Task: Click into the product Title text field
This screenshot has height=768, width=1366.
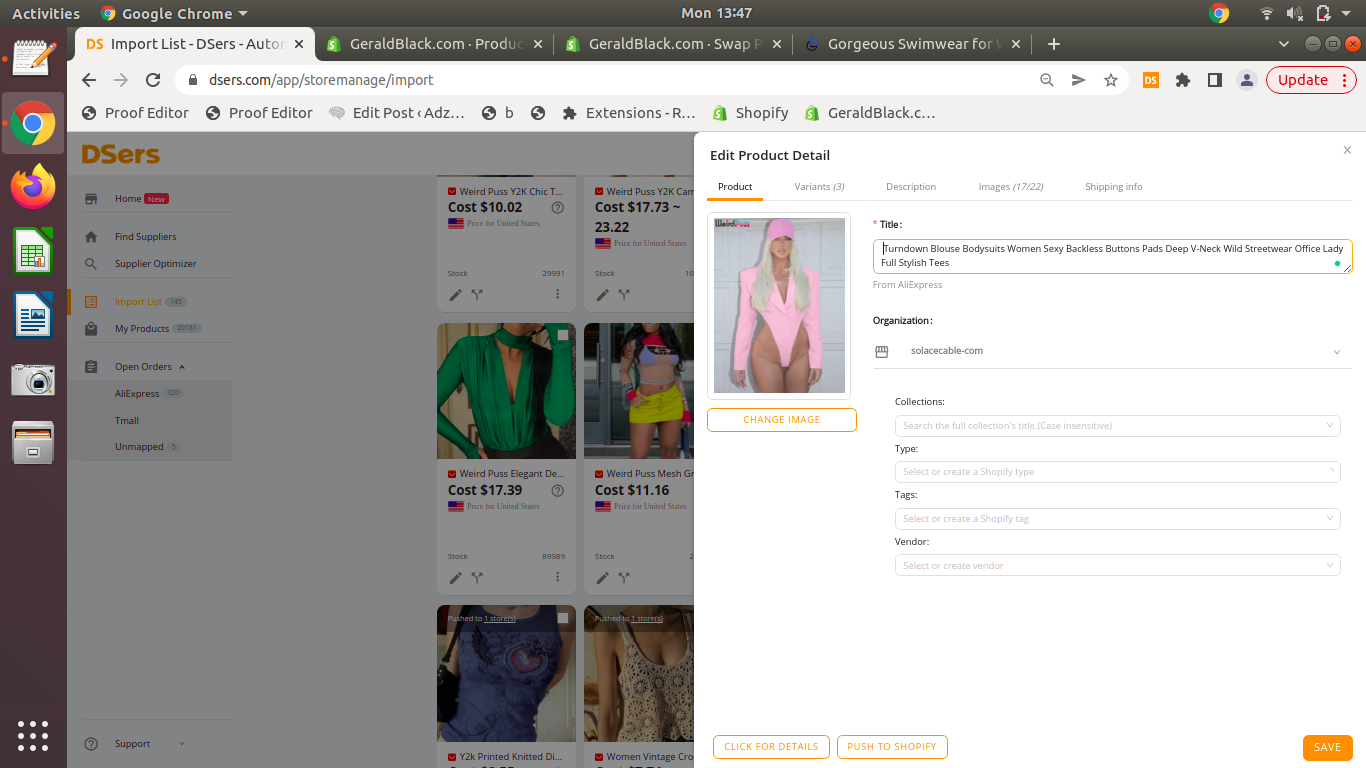Action: 1110,255
